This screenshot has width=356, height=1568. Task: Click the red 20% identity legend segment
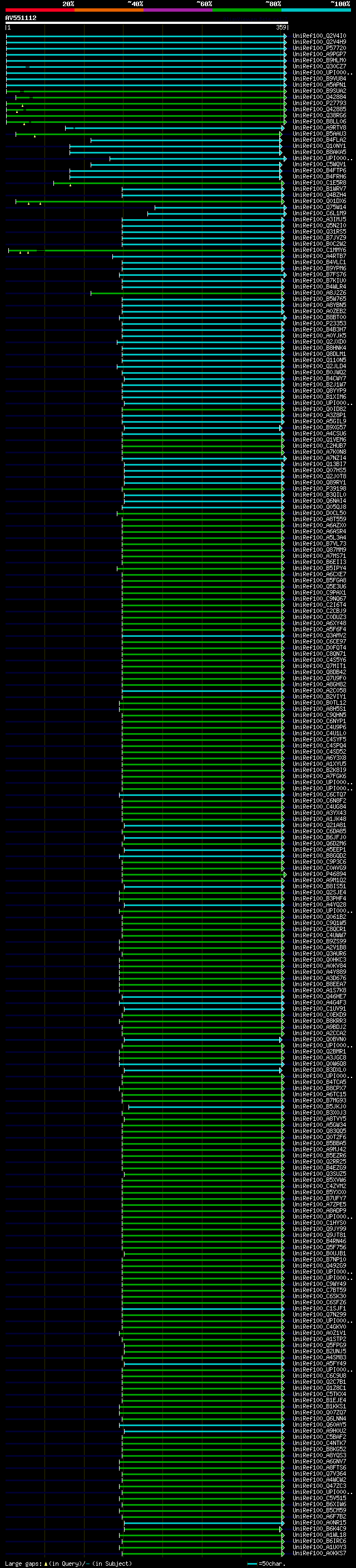click(39, 10)
